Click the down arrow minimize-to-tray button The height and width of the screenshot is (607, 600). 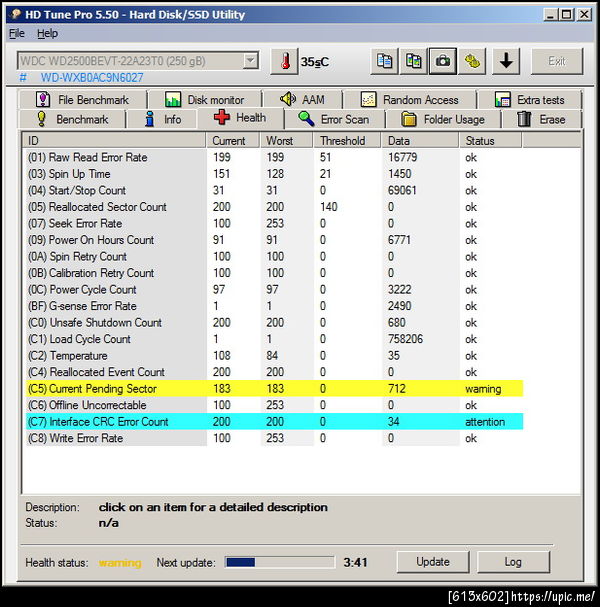tap(506, 61)
